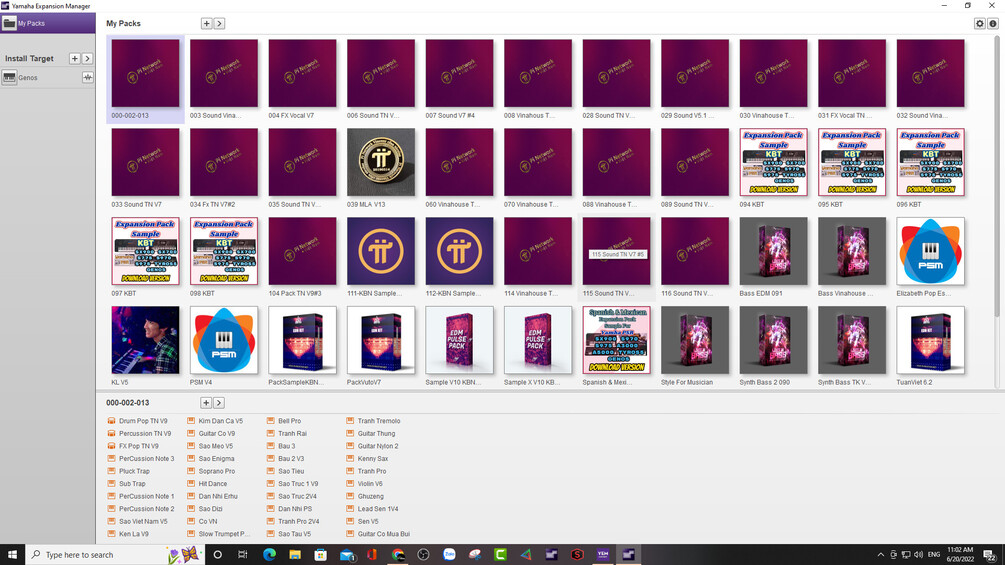Select the KL V5 pack photo
This screenshot has width=1005, height=565.
145,340
